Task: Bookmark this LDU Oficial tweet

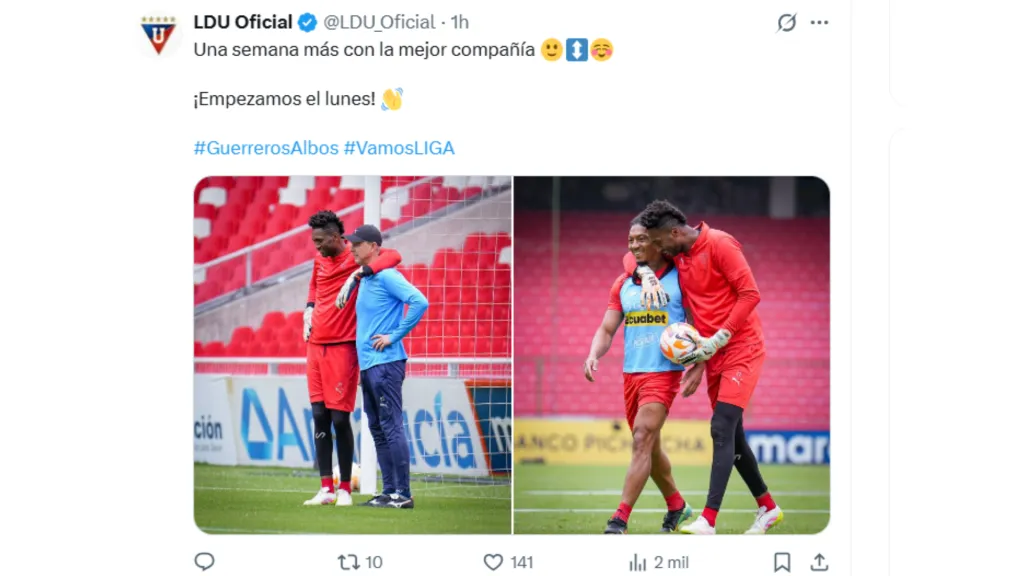Action: pyautogui.click(x=782, y=562)
